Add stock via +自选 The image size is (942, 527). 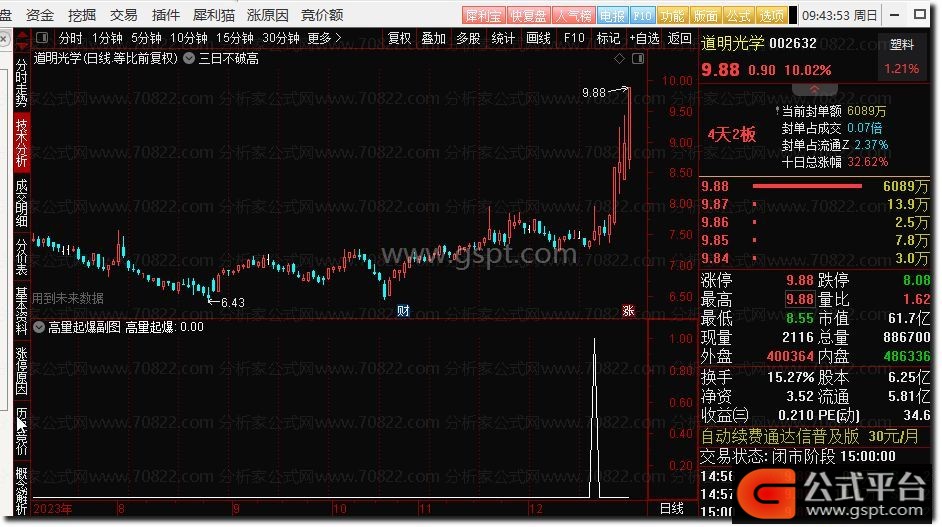pos(644,38)
